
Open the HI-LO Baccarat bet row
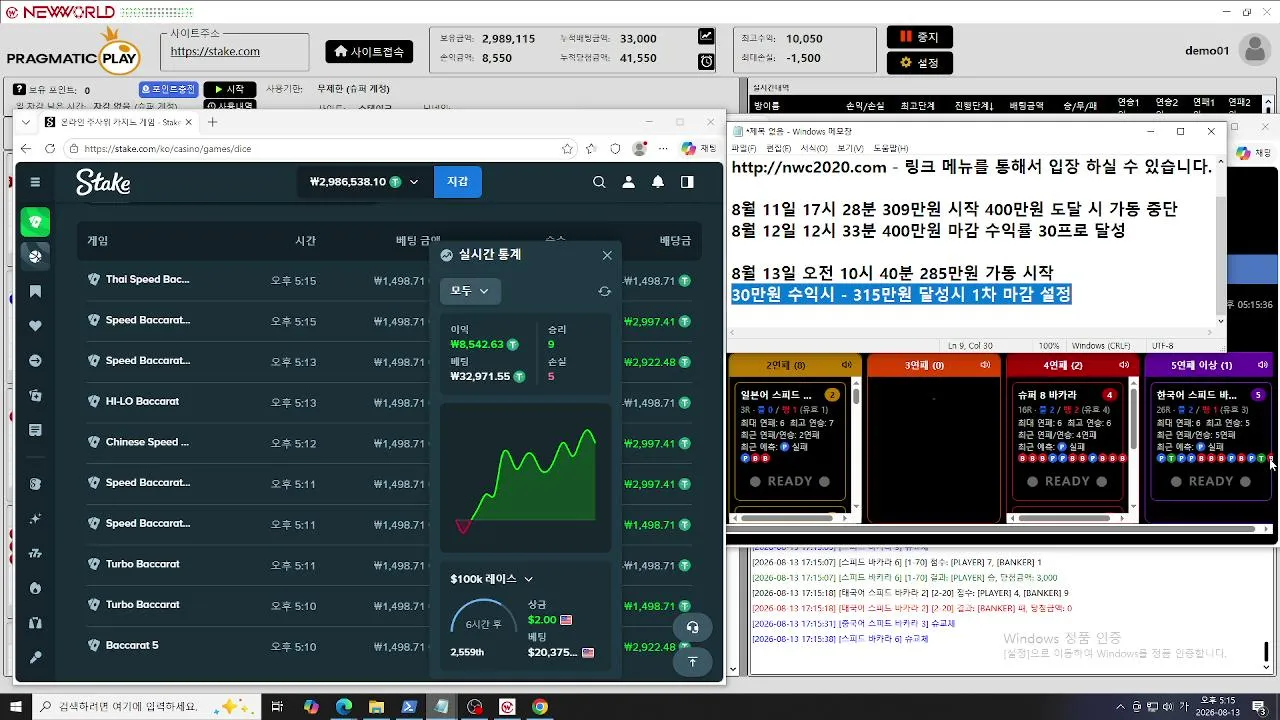390,402
